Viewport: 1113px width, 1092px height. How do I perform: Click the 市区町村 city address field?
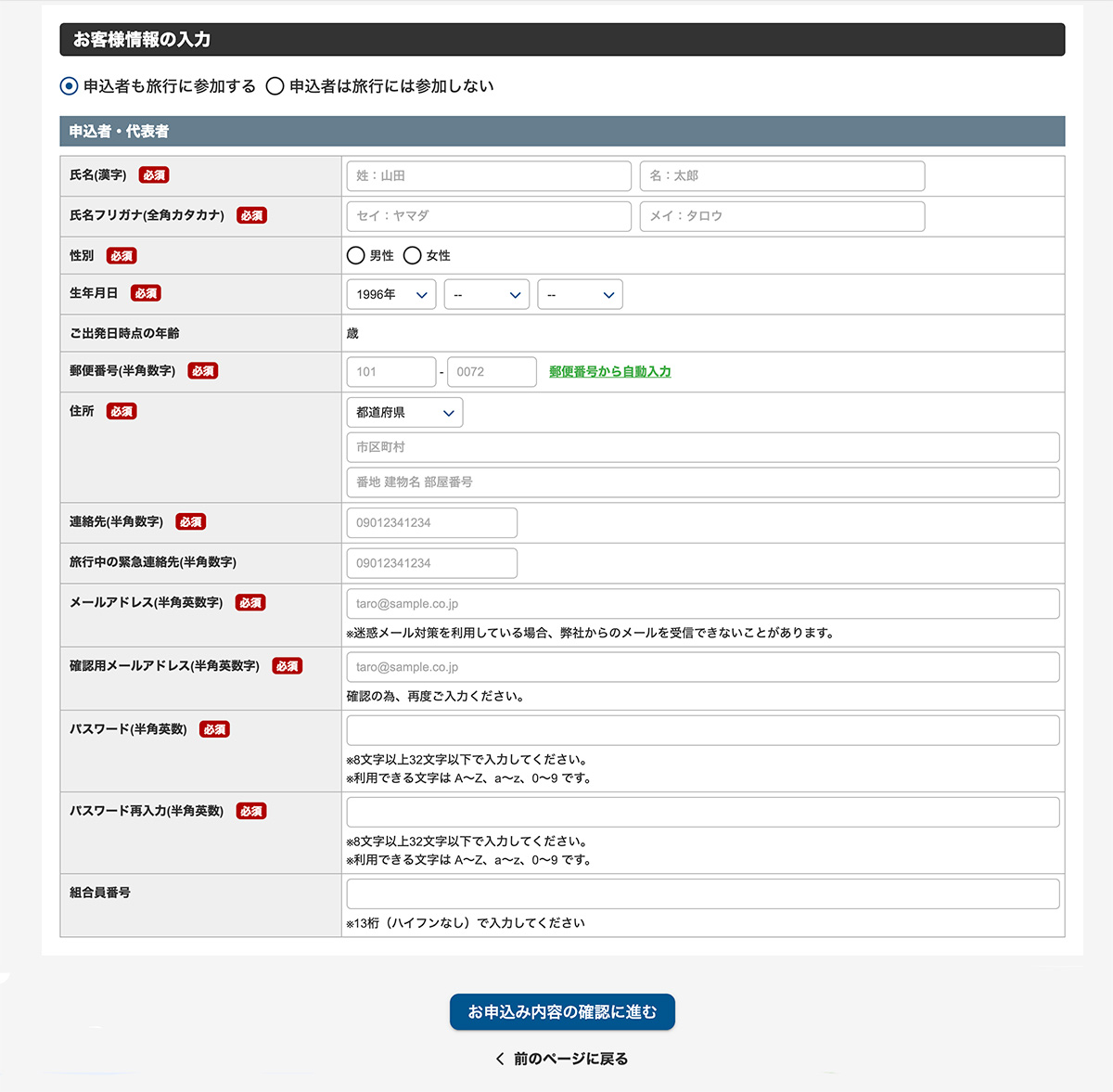701,447
